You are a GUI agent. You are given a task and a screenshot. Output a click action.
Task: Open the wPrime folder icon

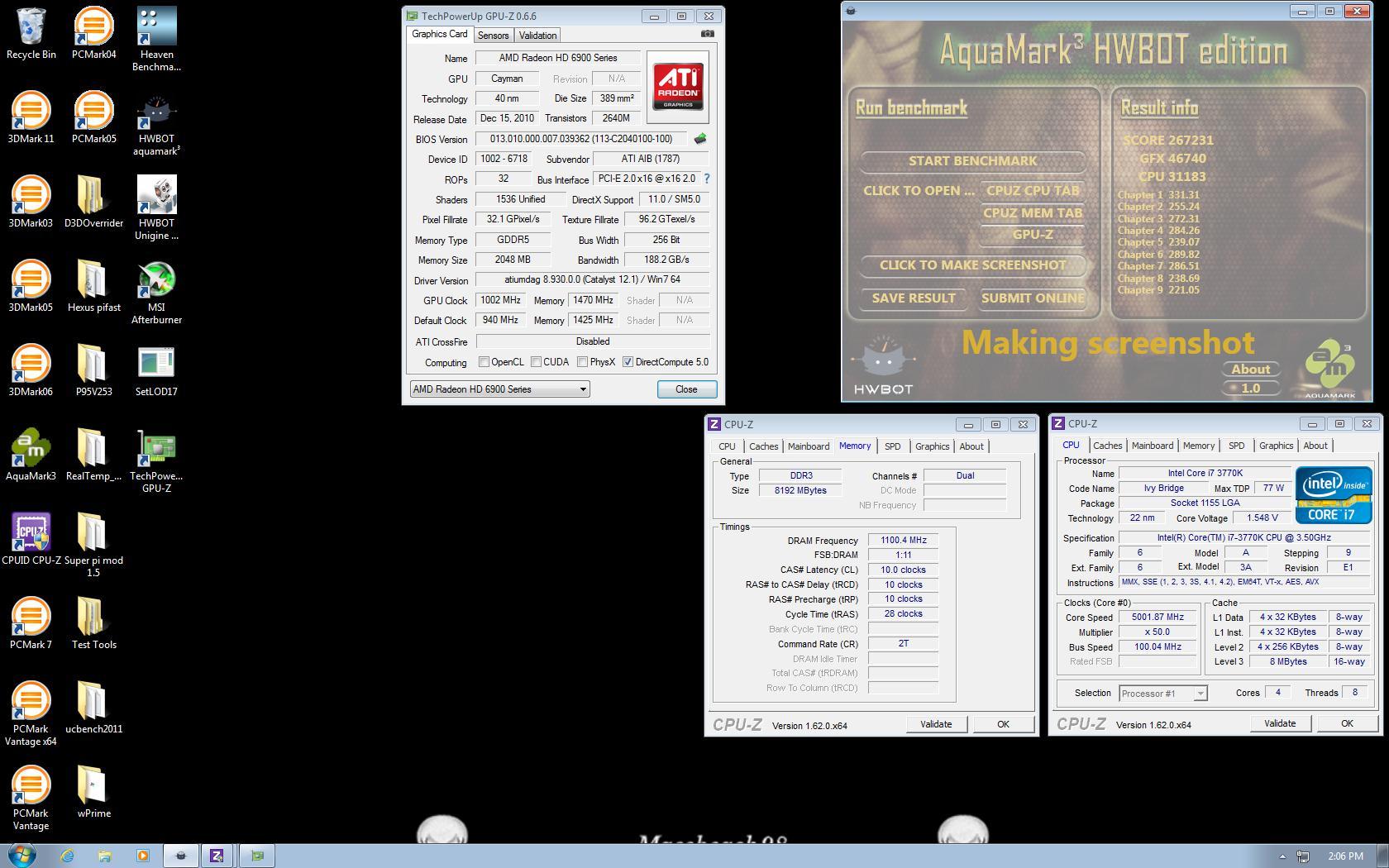click(93, 793)
